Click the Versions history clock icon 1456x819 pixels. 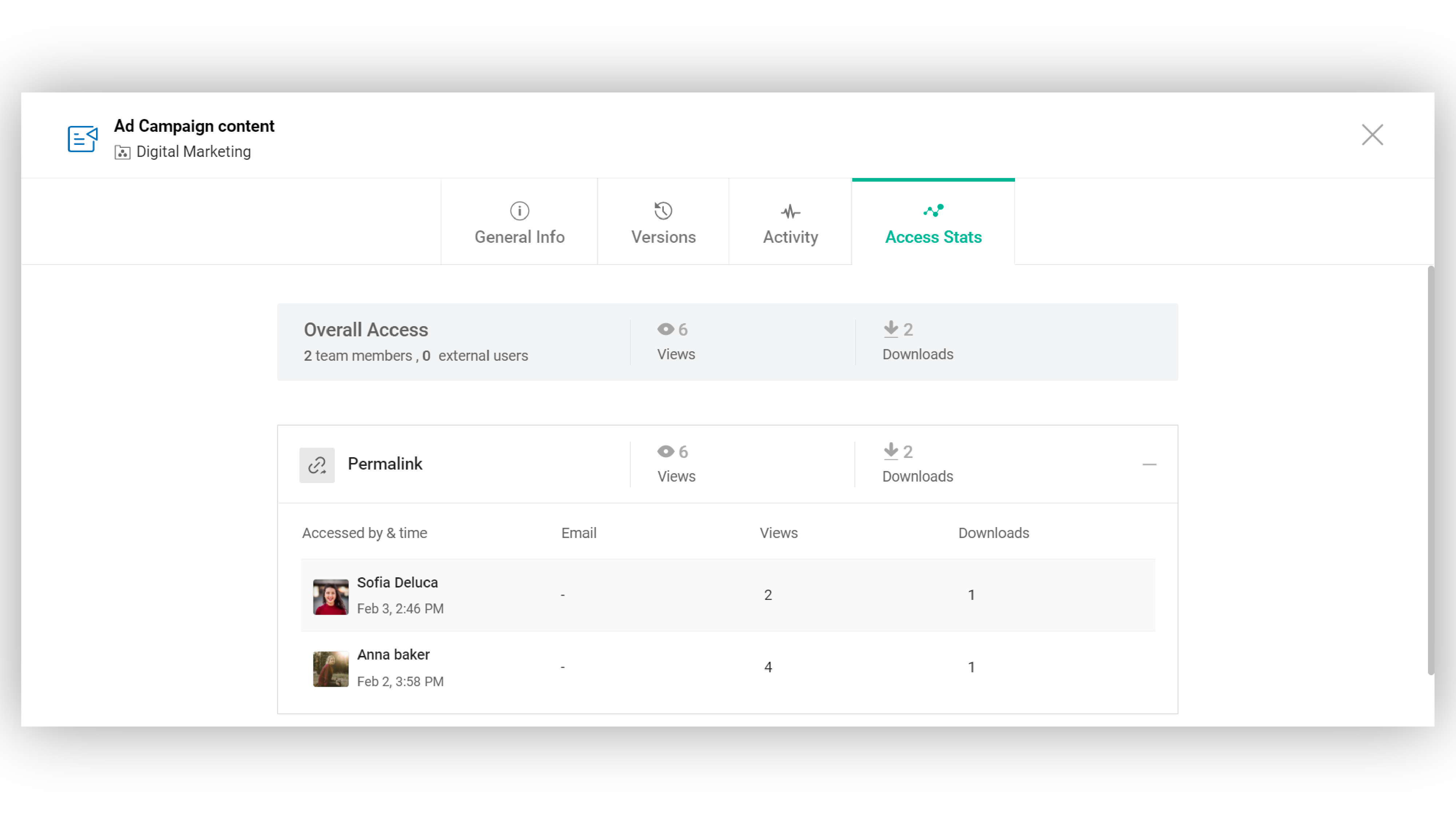[x=663, y=211]
